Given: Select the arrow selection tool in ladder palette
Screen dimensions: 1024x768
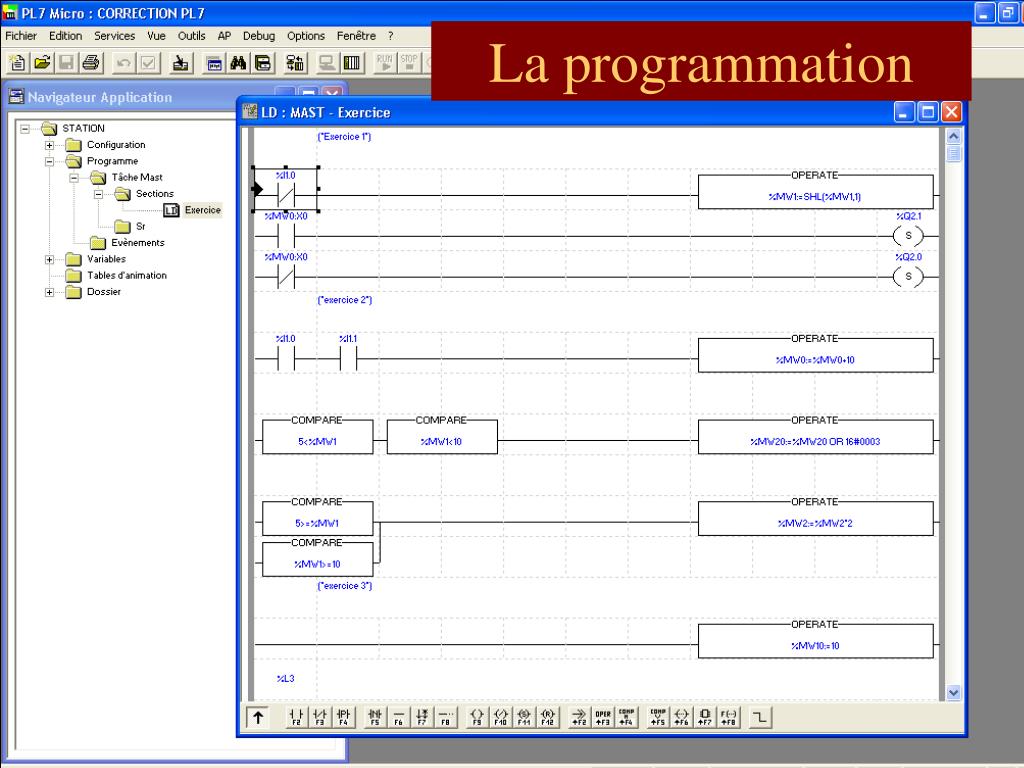Looking at the screenshot, I should click(258, 718).
